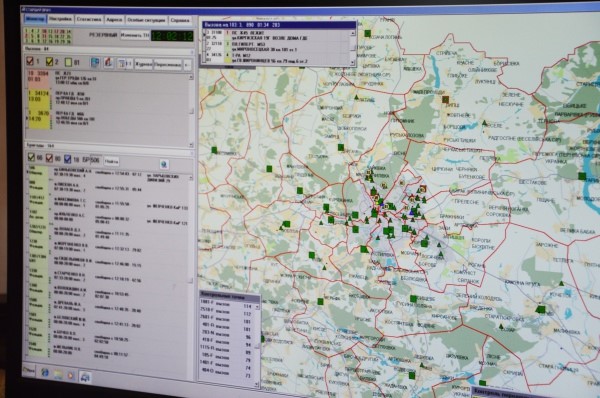This screenshot has height=398, width=600.
Task: Select the brigade row свободна с 12:32:13
Action: (x=109, y=249)
